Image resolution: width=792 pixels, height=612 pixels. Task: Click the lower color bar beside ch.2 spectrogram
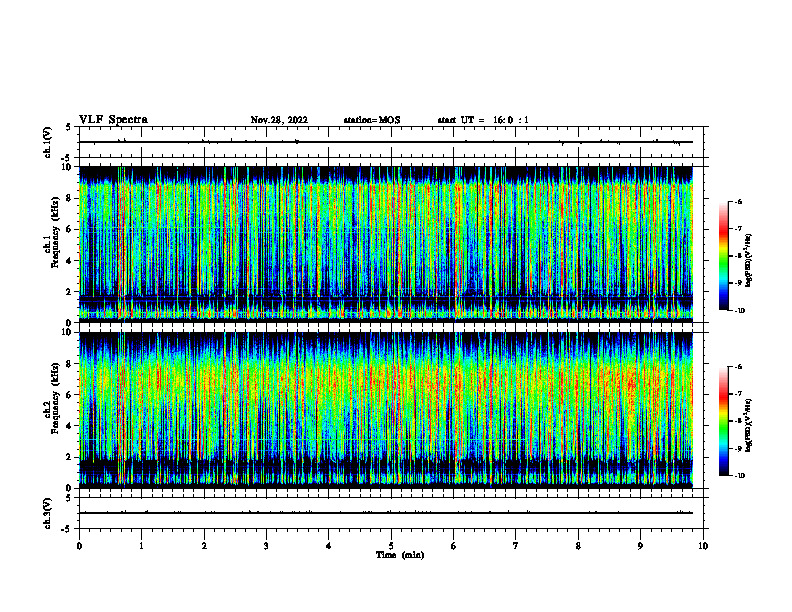pos(723,421)
